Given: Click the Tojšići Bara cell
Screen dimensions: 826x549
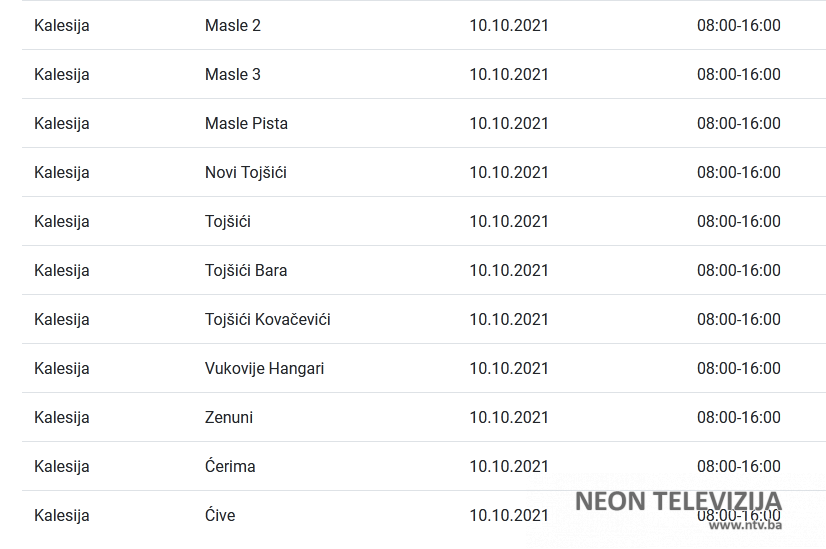Looking at the screenshot, I should 246,270.
